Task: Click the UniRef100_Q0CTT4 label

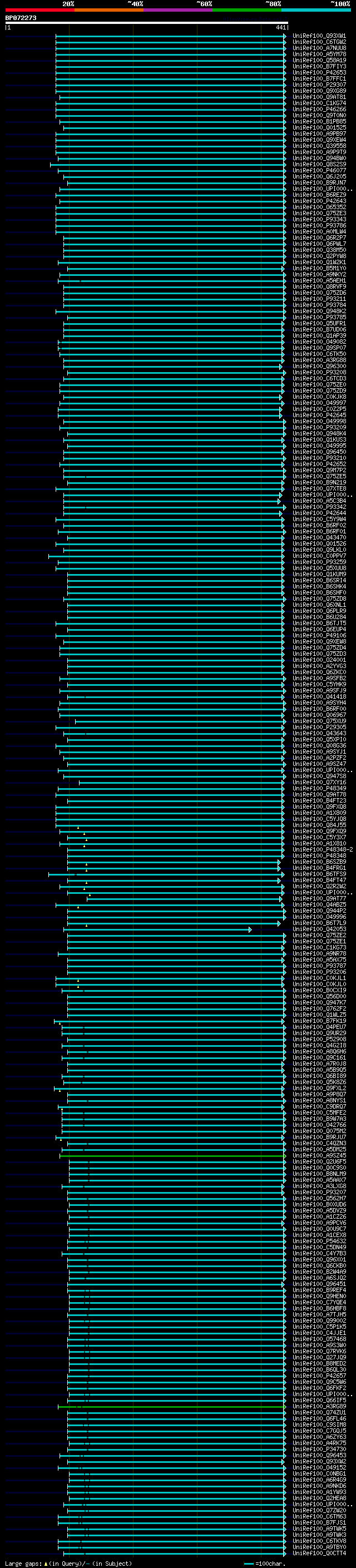Action: tap(319, 1554)
